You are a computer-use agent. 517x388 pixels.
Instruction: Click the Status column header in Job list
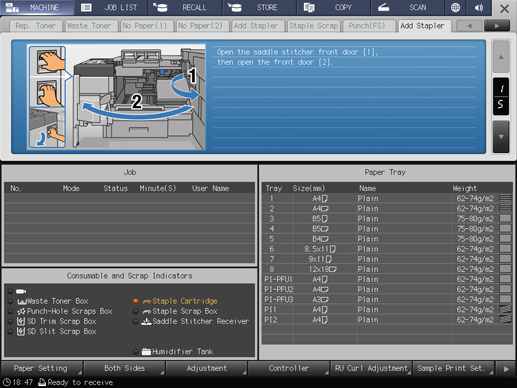coord(115,189)
